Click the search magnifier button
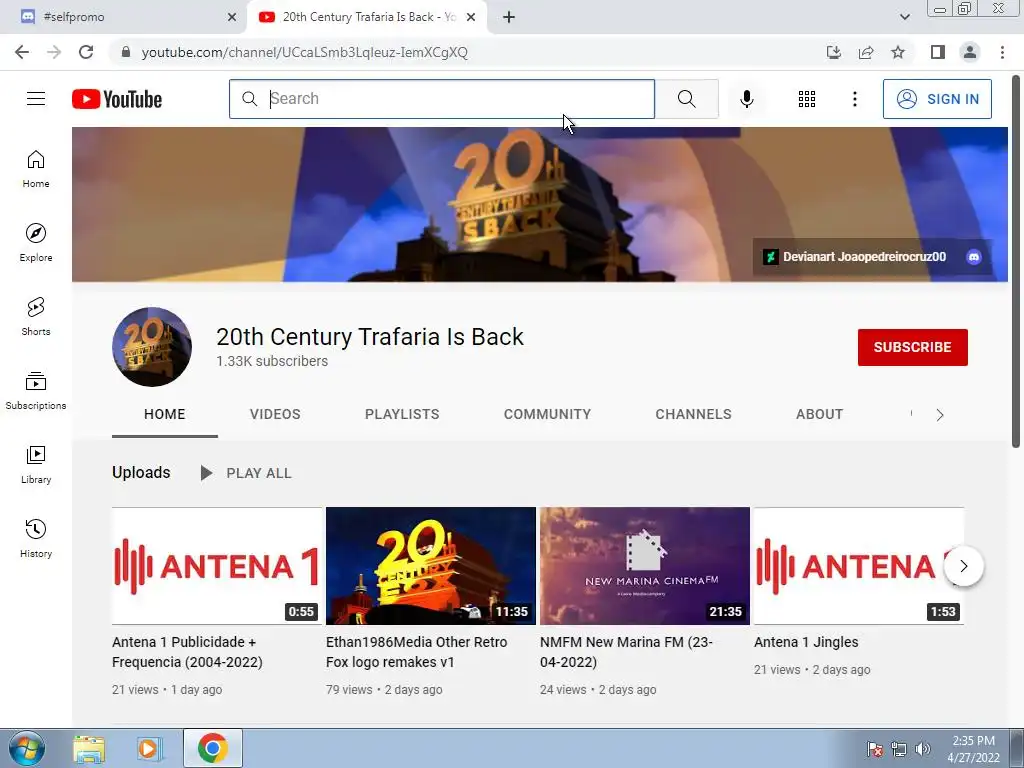This screenshot has height=768, width=1024. (686, 99)
